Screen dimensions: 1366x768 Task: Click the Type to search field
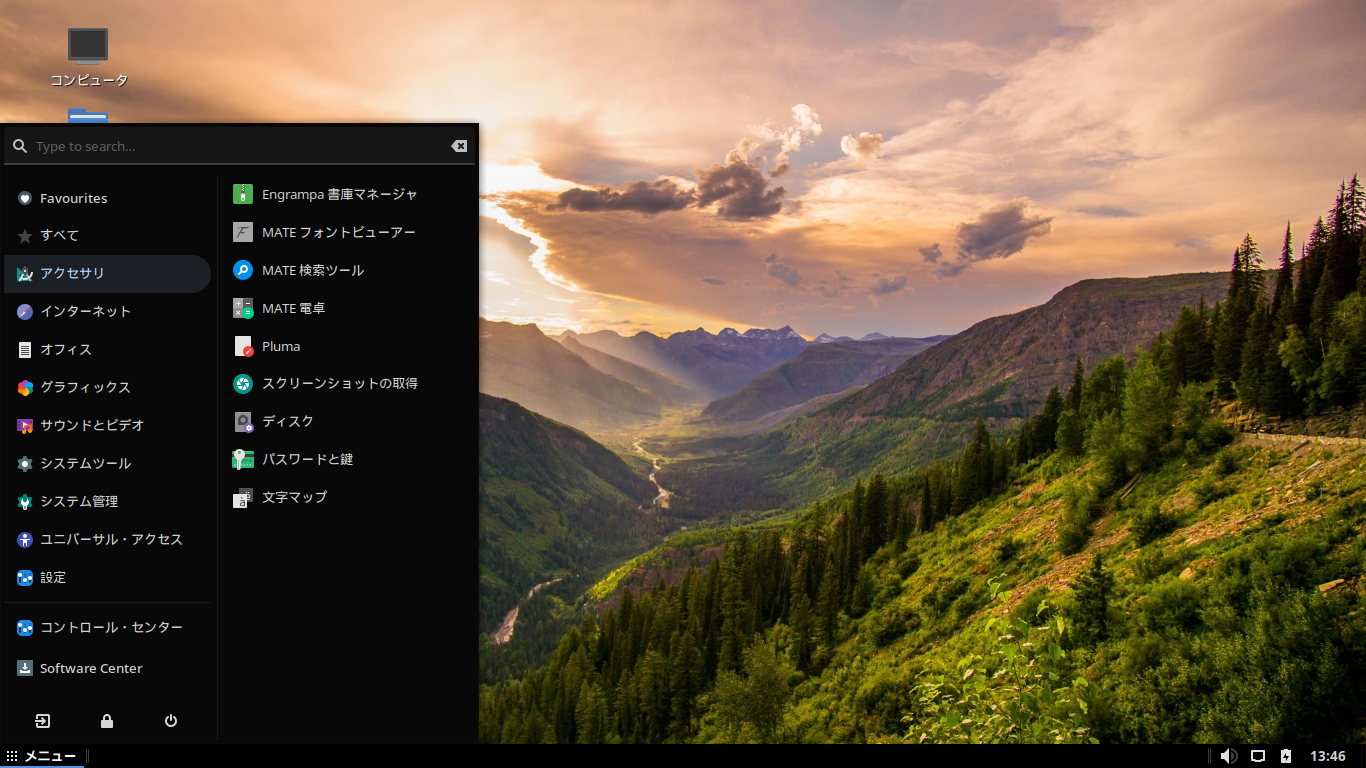[240, 146]
